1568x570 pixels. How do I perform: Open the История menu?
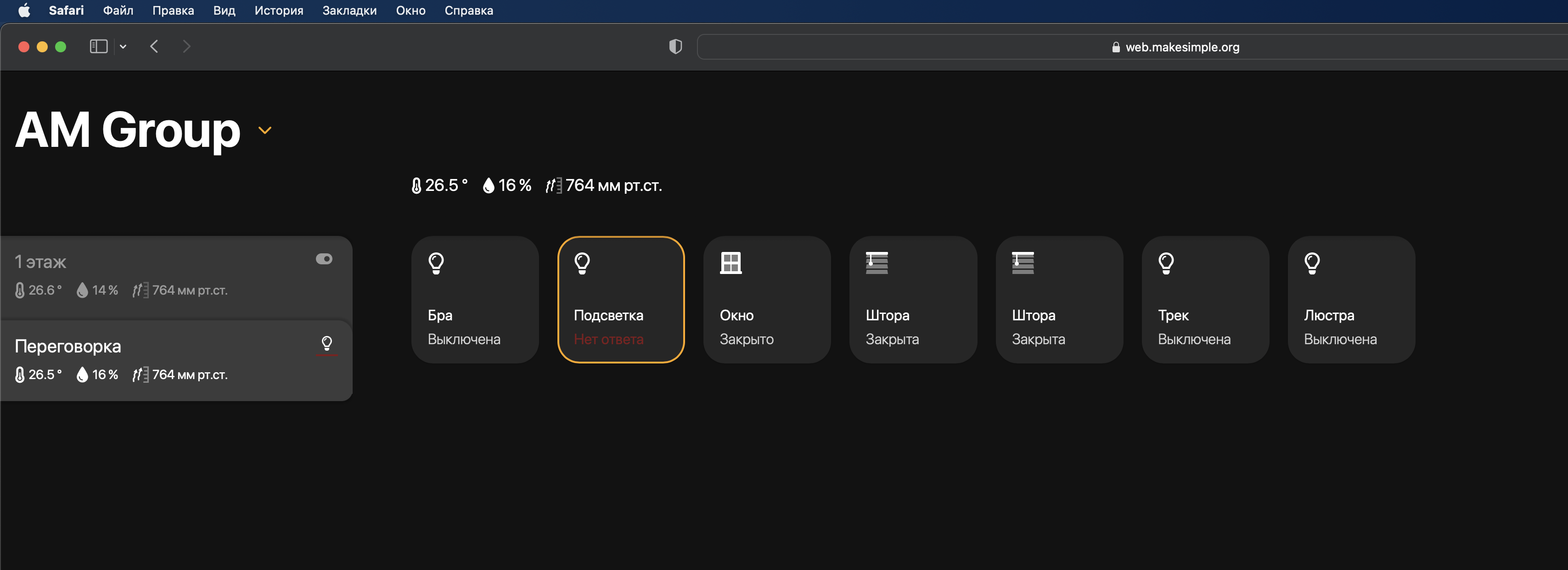(x=278, y=11)
